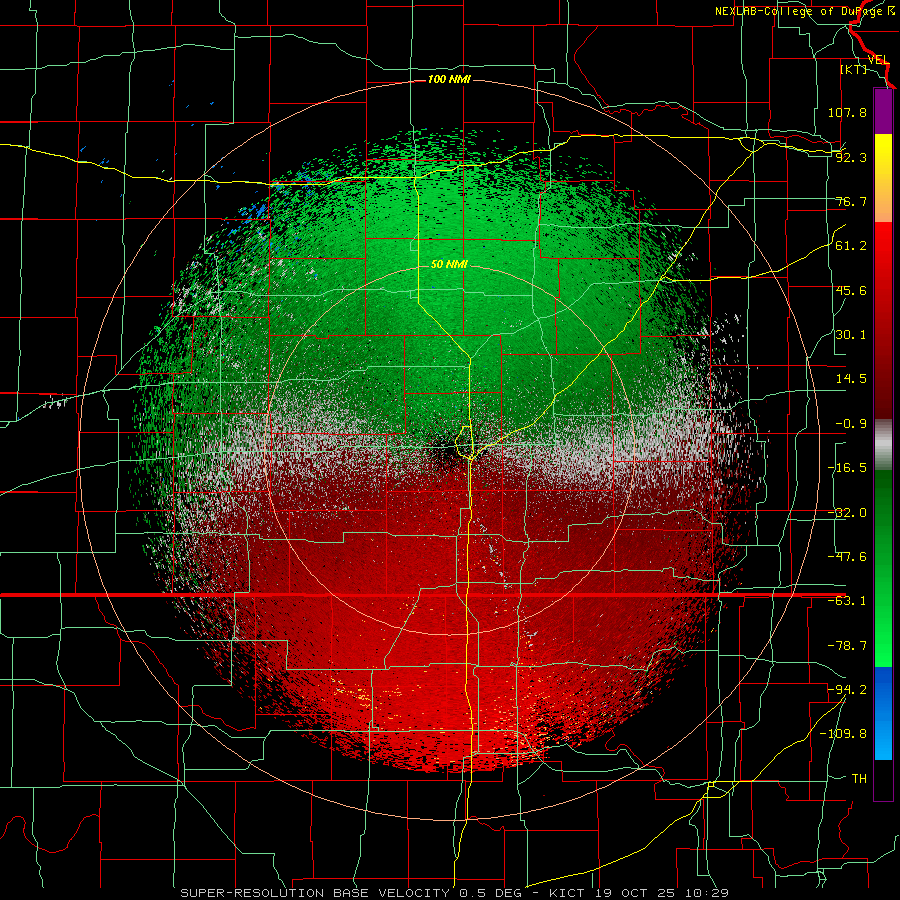Select the 30.1 scale label
Viewport: 900px width, 900px height.
(x=851, y=335)
